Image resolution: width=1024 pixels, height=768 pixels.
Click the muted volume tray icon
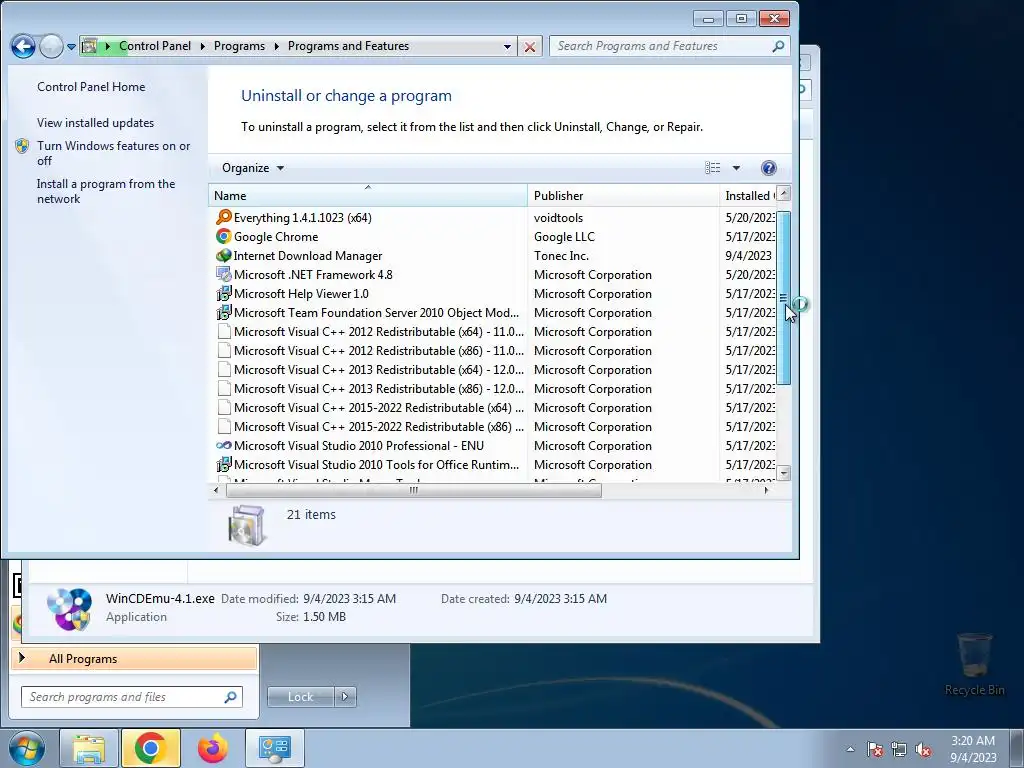pos(923,749)
